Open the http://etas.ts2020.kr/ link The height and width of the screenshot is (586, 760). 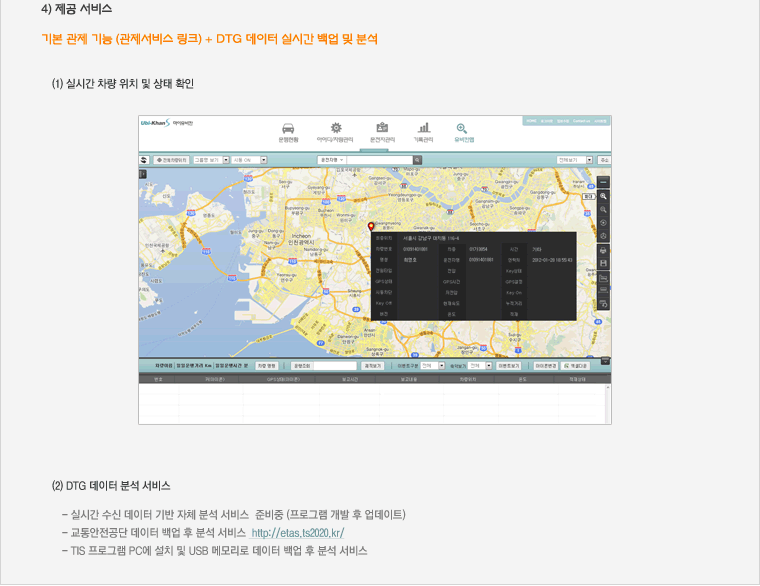298,533
